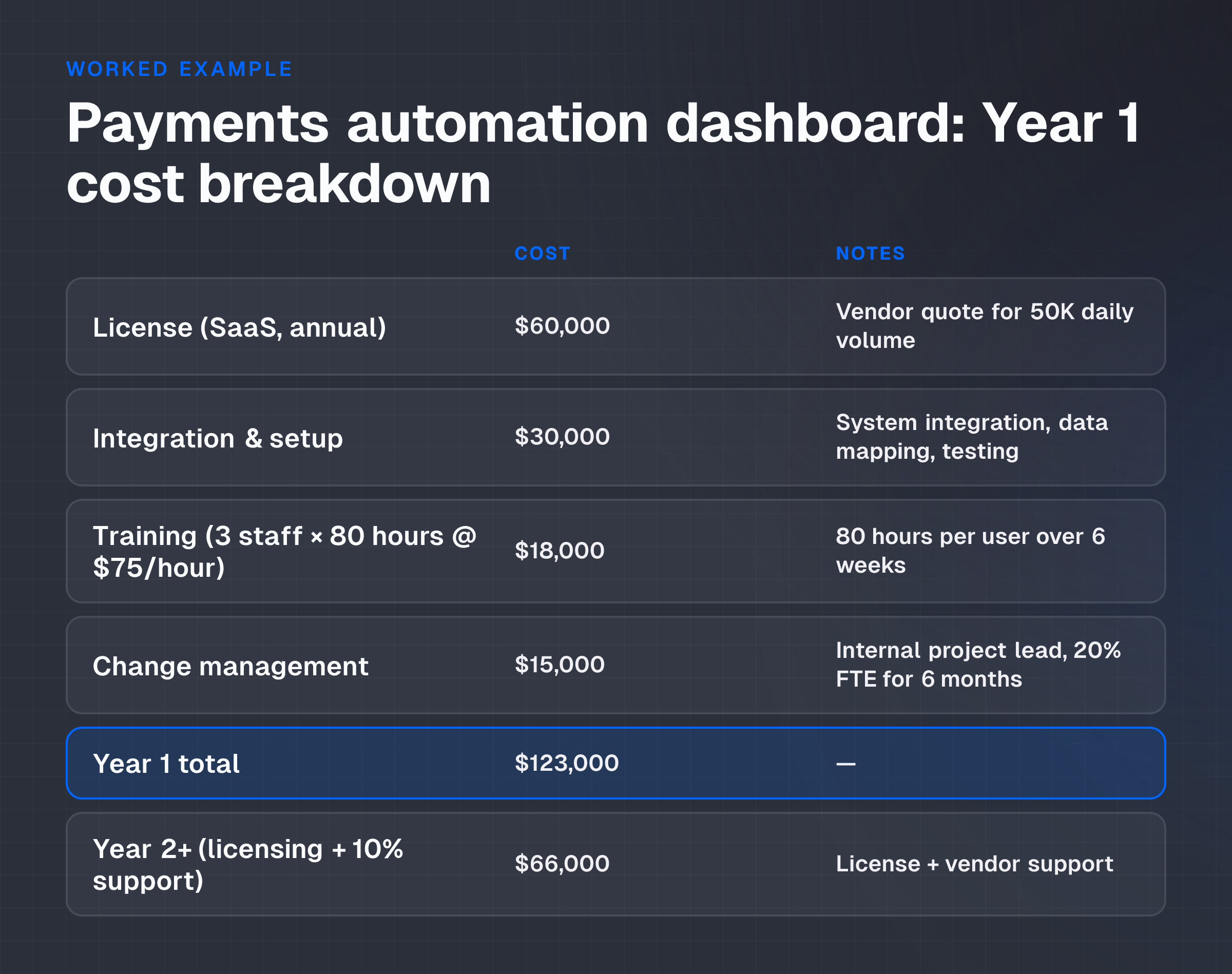Viewport: 1232px width, 974px height.
Task: Select the Training (3 staff × 80 hours) label
Action: tap(284, 552)
